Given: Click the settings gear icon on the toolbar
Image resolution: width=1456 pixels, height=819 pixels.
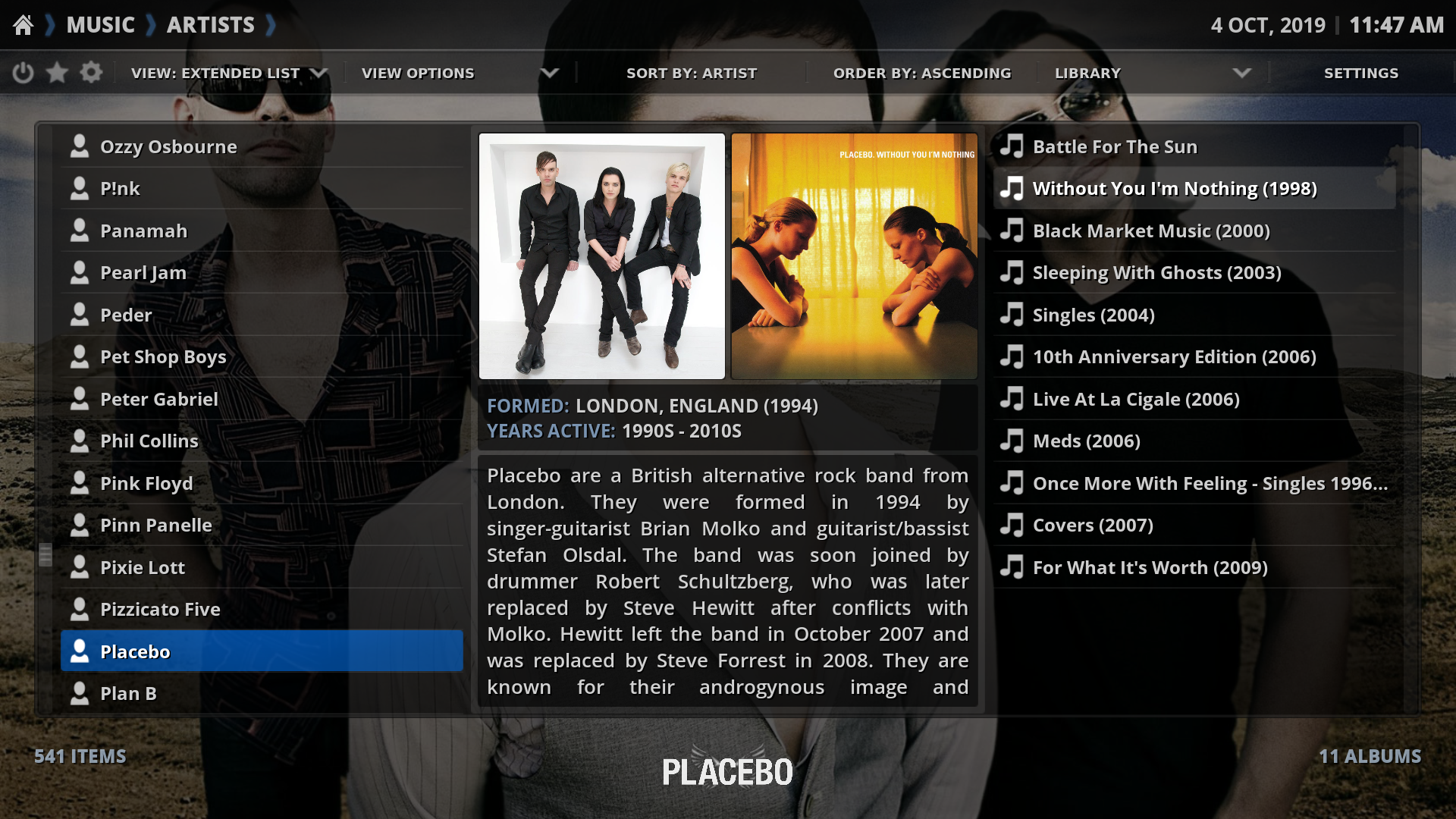Looking at the screenshot, I should 90,72.
